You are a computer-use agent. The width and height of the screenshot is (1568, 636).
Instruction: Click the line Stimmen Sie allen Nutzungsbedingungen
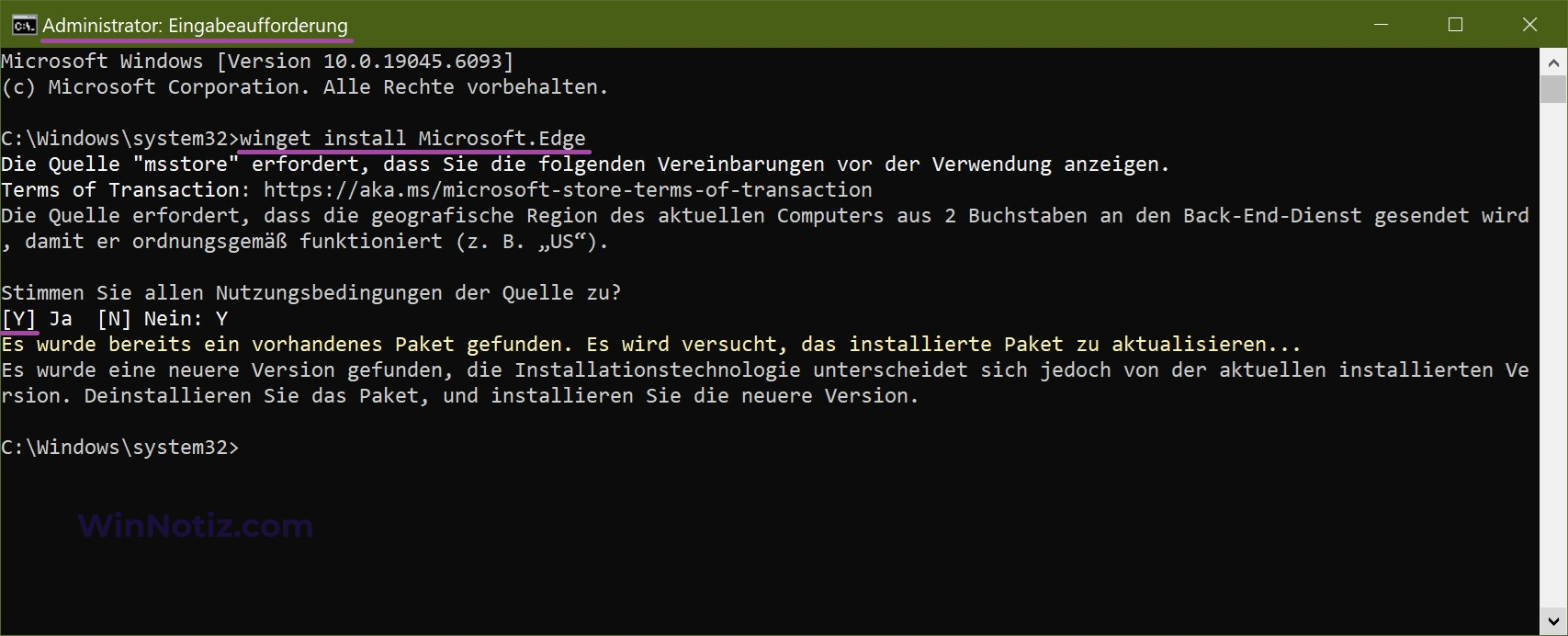coord(311,293)
